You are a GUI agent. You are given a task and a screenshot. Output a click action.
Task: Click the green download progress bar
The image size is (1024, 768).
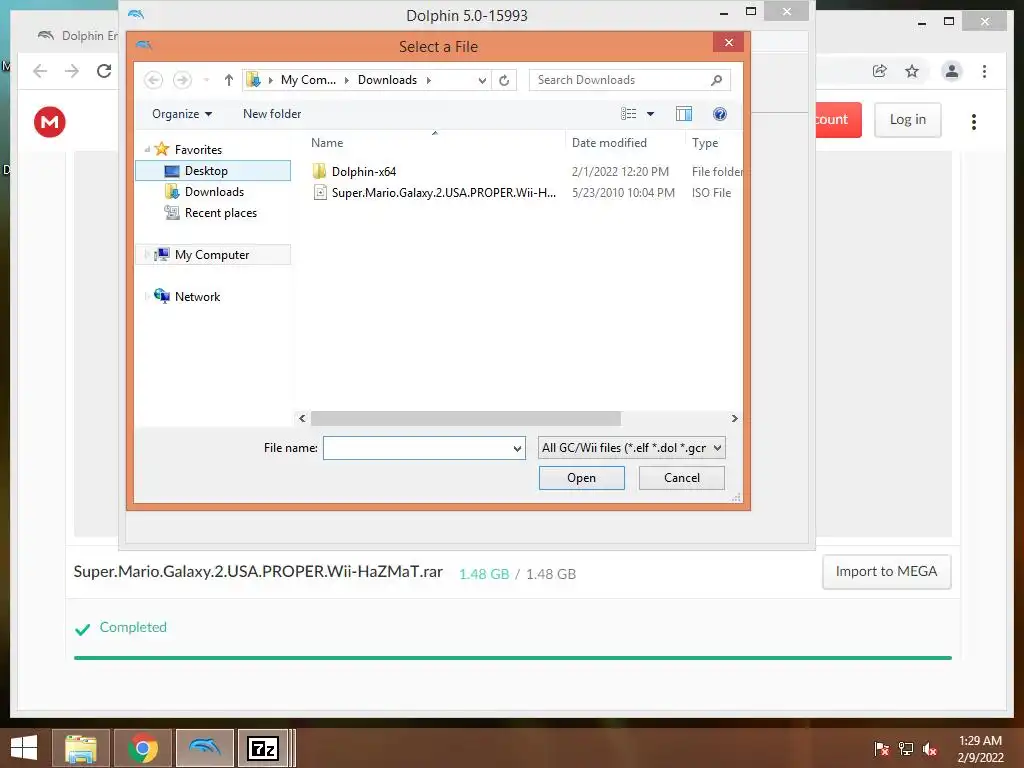click(x=513, y=658)
